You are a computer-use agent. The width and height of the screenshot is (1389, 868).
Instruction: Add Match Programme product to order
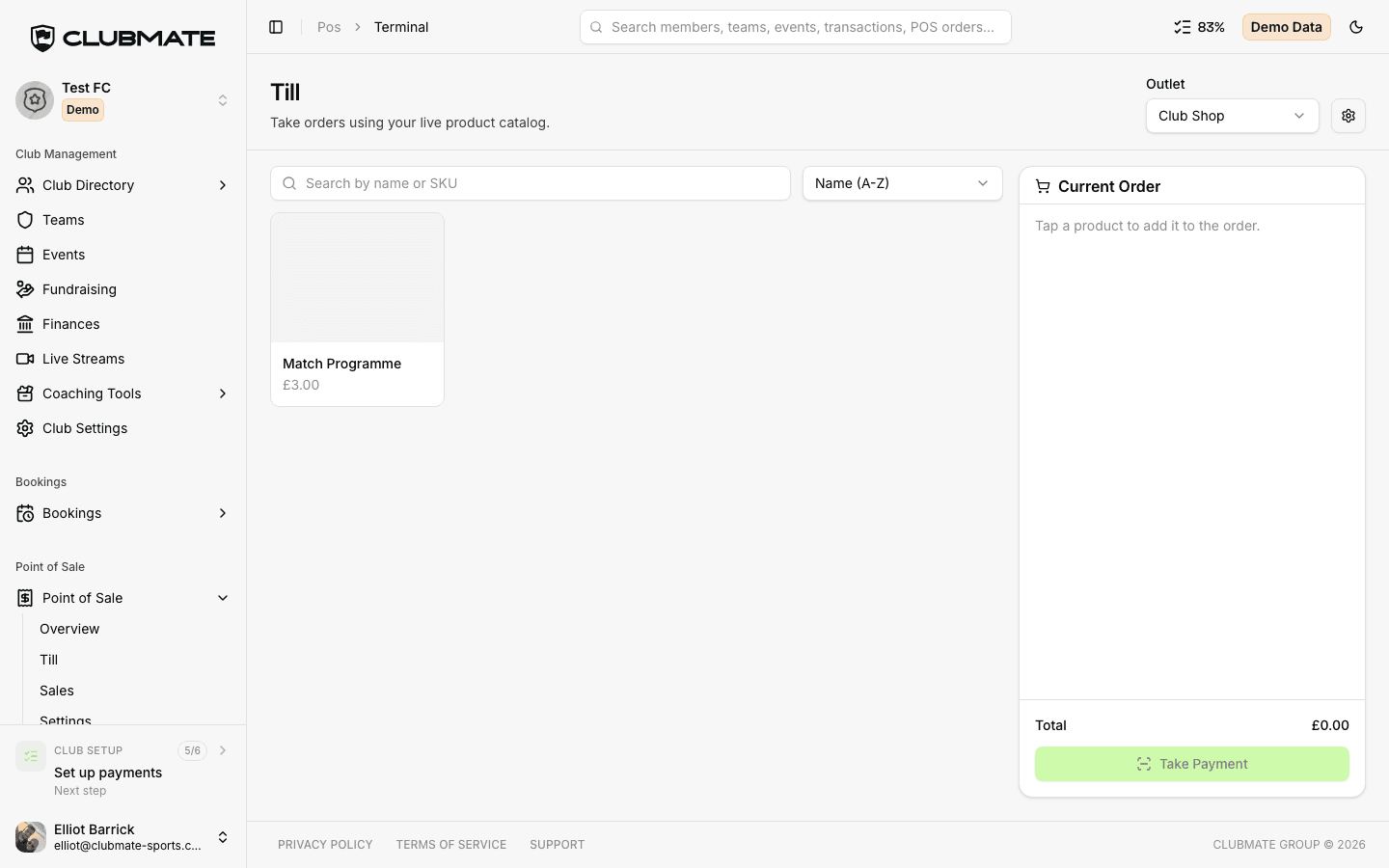(x=357, y=310)
